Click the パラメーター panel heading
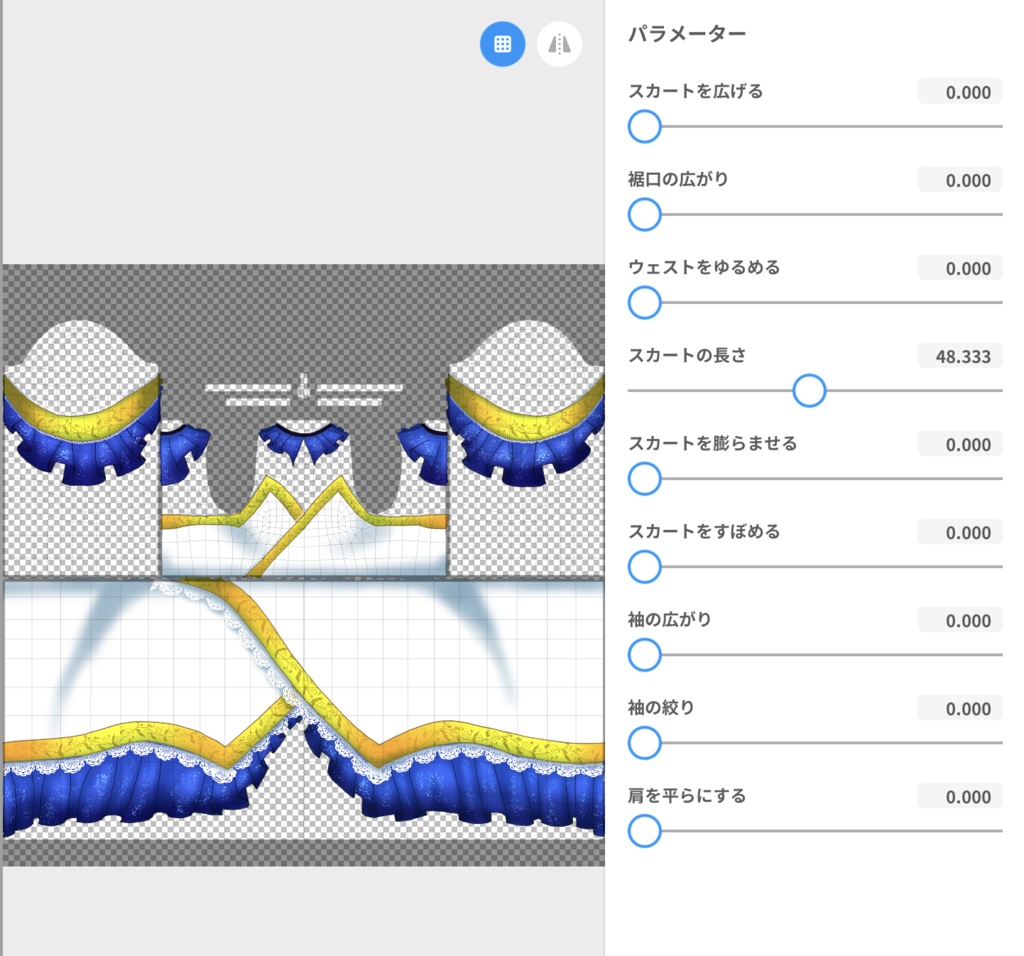Viewport: 1024px width, 956px height. (686, 33)
